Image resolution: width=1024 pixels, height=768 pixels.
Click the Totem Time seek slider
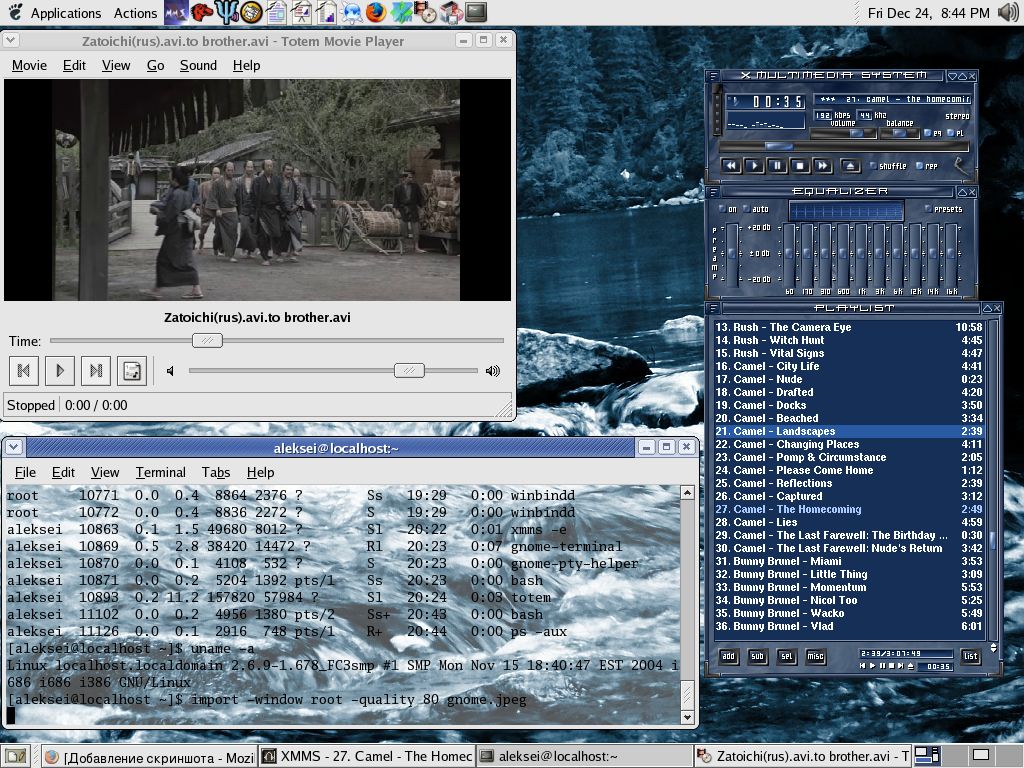point(207,341)
